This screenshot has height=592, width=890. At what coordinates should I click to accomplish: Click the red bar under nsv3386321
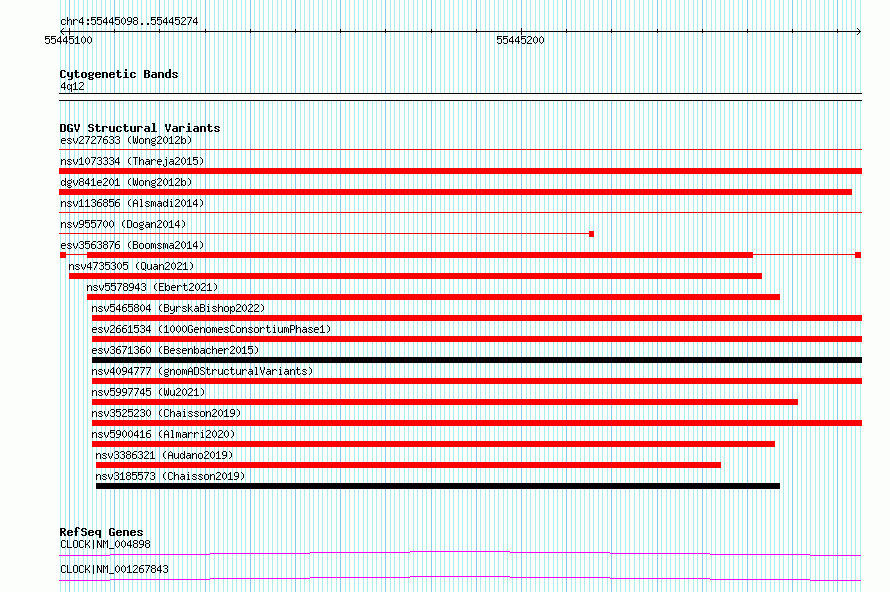tap(409, 465)
